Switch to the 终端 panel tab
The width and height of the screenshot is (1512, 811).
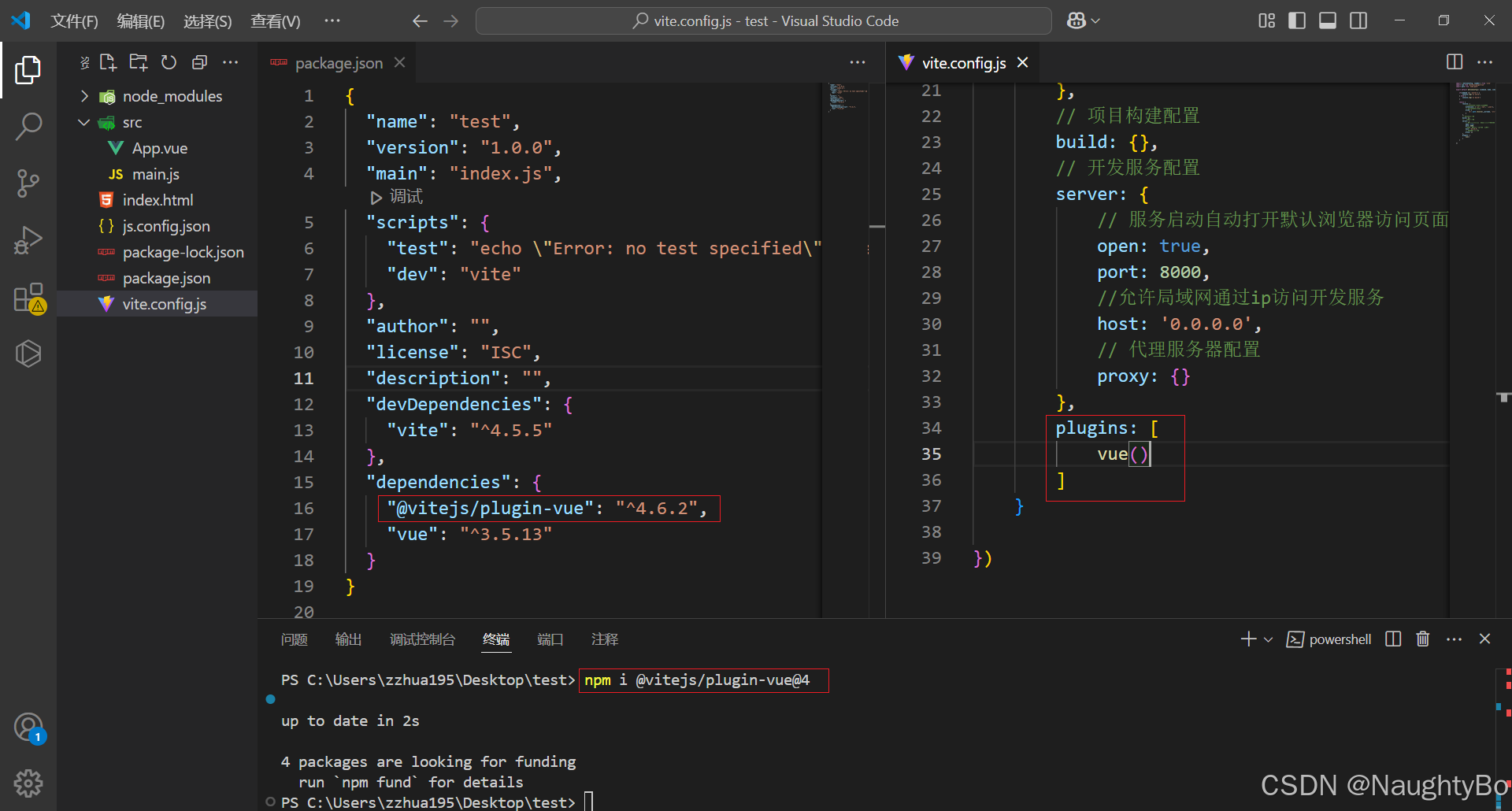pyautogui.click(x=496, y=639)
